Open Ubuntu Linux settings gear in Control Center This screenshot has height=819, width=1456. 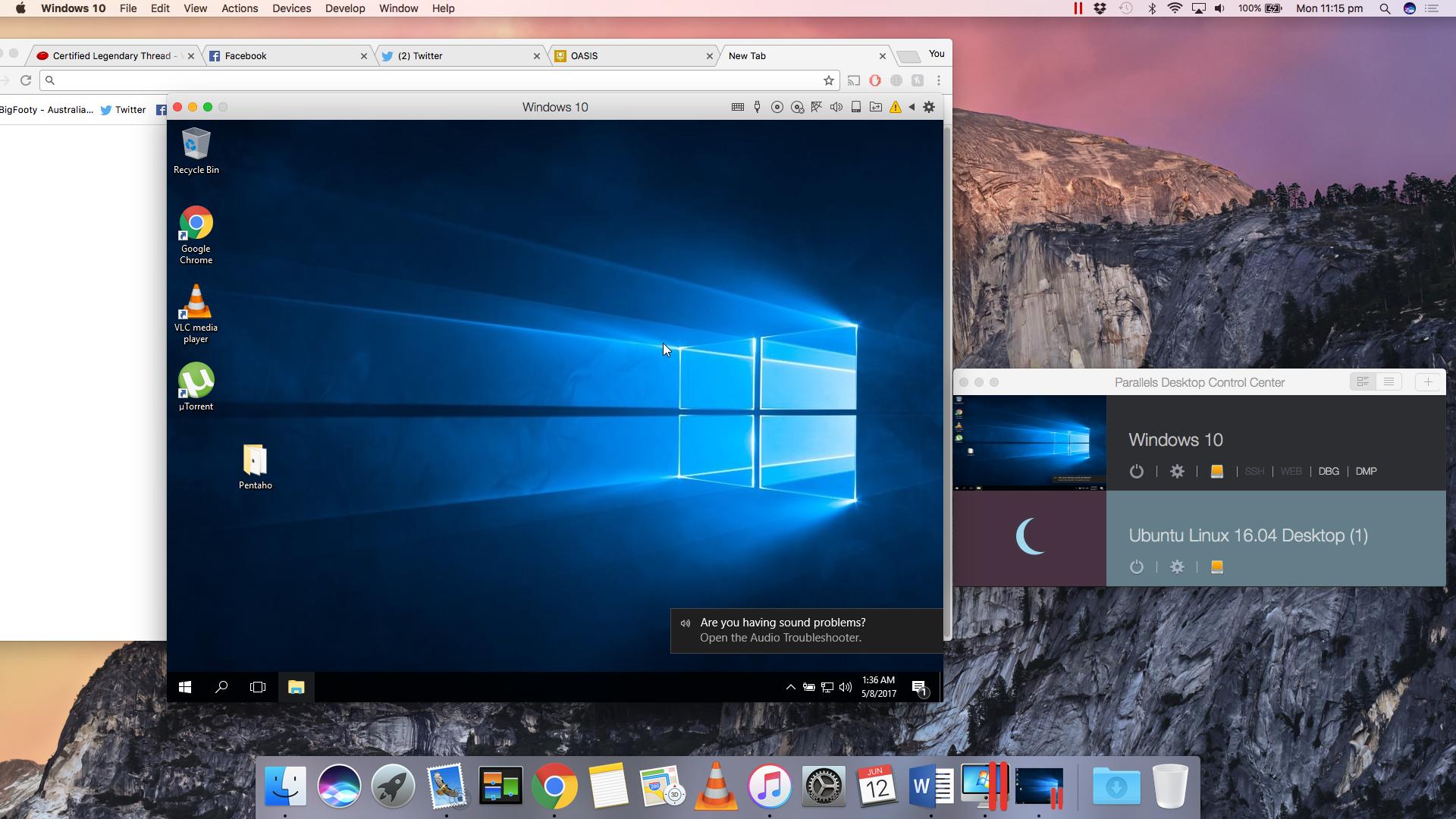point(1177,567)
